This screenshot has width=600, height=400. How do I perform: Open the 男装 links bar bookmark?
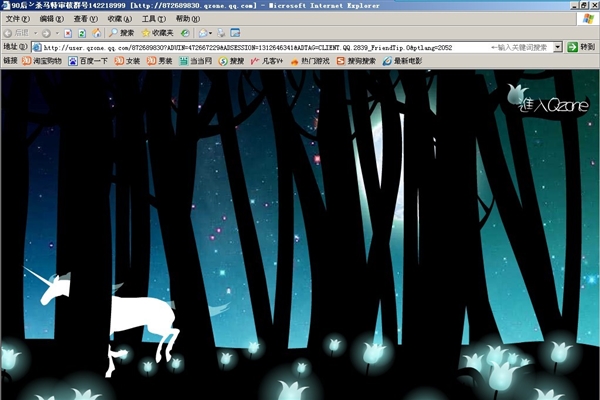pyautogui.click(x=160, y=61)
